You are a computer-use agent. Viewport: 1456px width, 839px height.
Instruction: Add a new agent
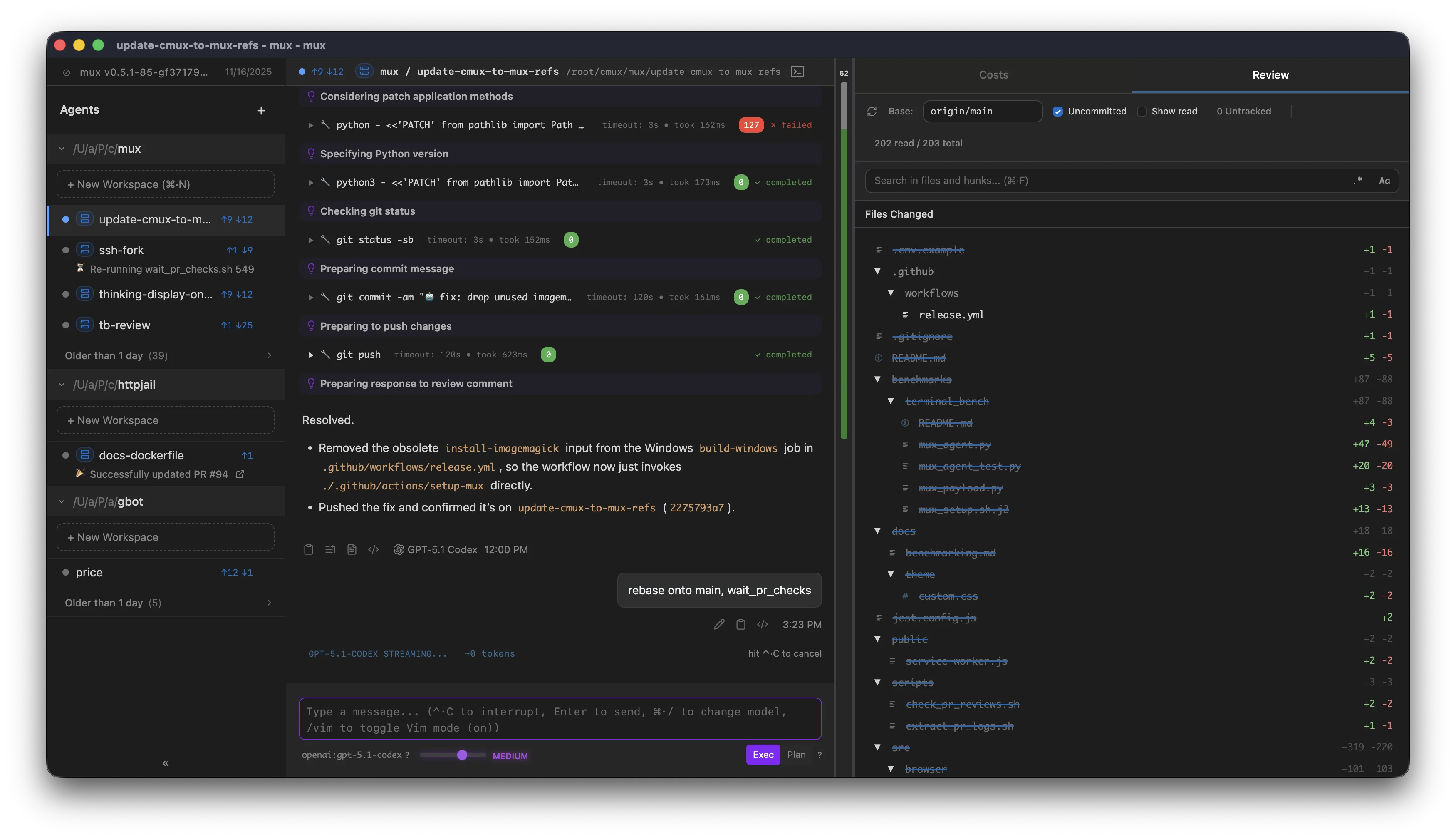[x=261, y=110]
